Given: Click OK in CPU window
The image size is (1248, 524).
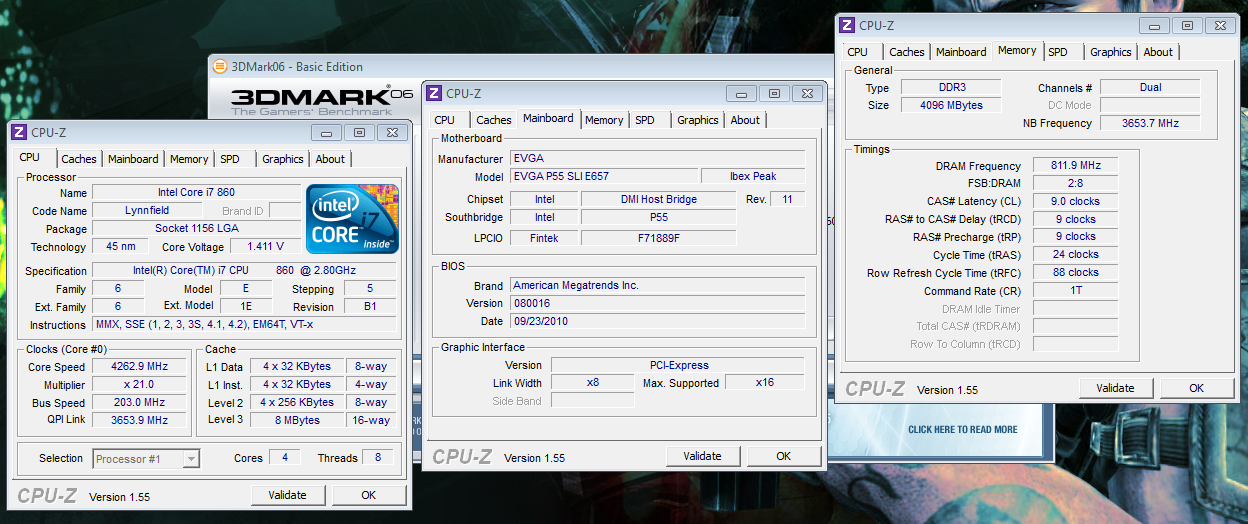Looking at the screenshot, I should point(369,495).
